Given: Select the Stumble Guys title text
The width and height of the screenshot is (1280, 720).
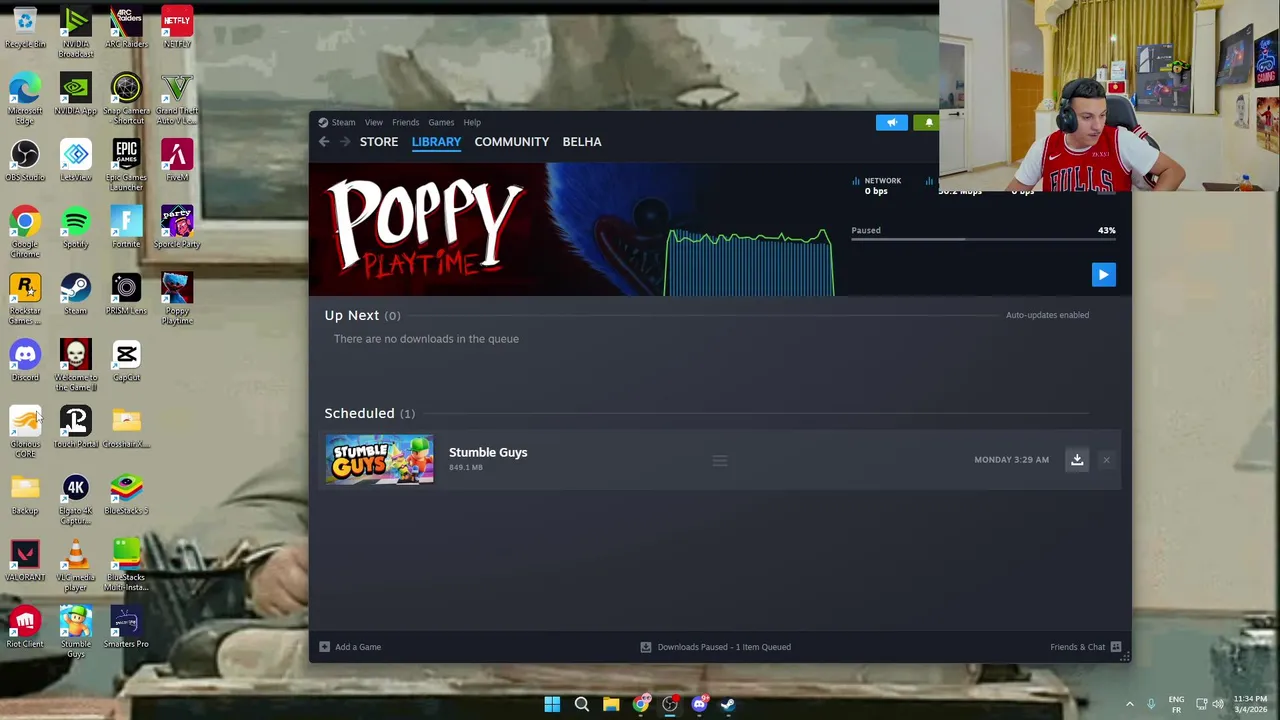Looking at the screenshot, I should click(x=488, y=452).
